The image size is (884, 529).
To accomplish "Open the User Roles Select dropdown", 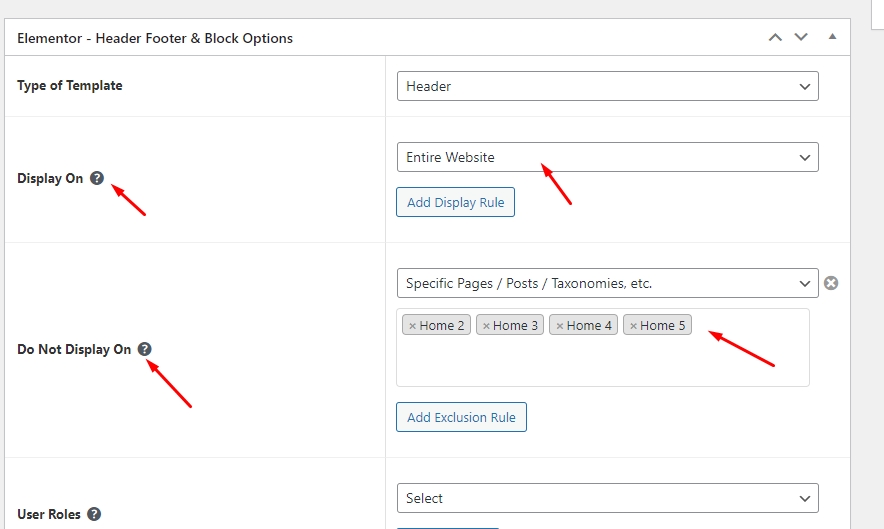I will (x=607, y=498).
